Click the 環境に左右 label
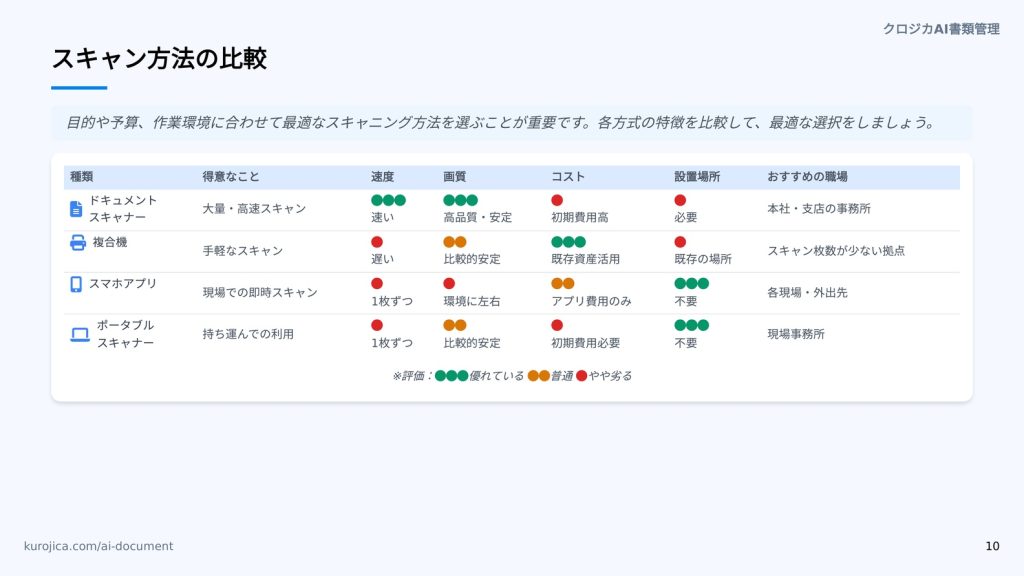 [x=472, y=301]
